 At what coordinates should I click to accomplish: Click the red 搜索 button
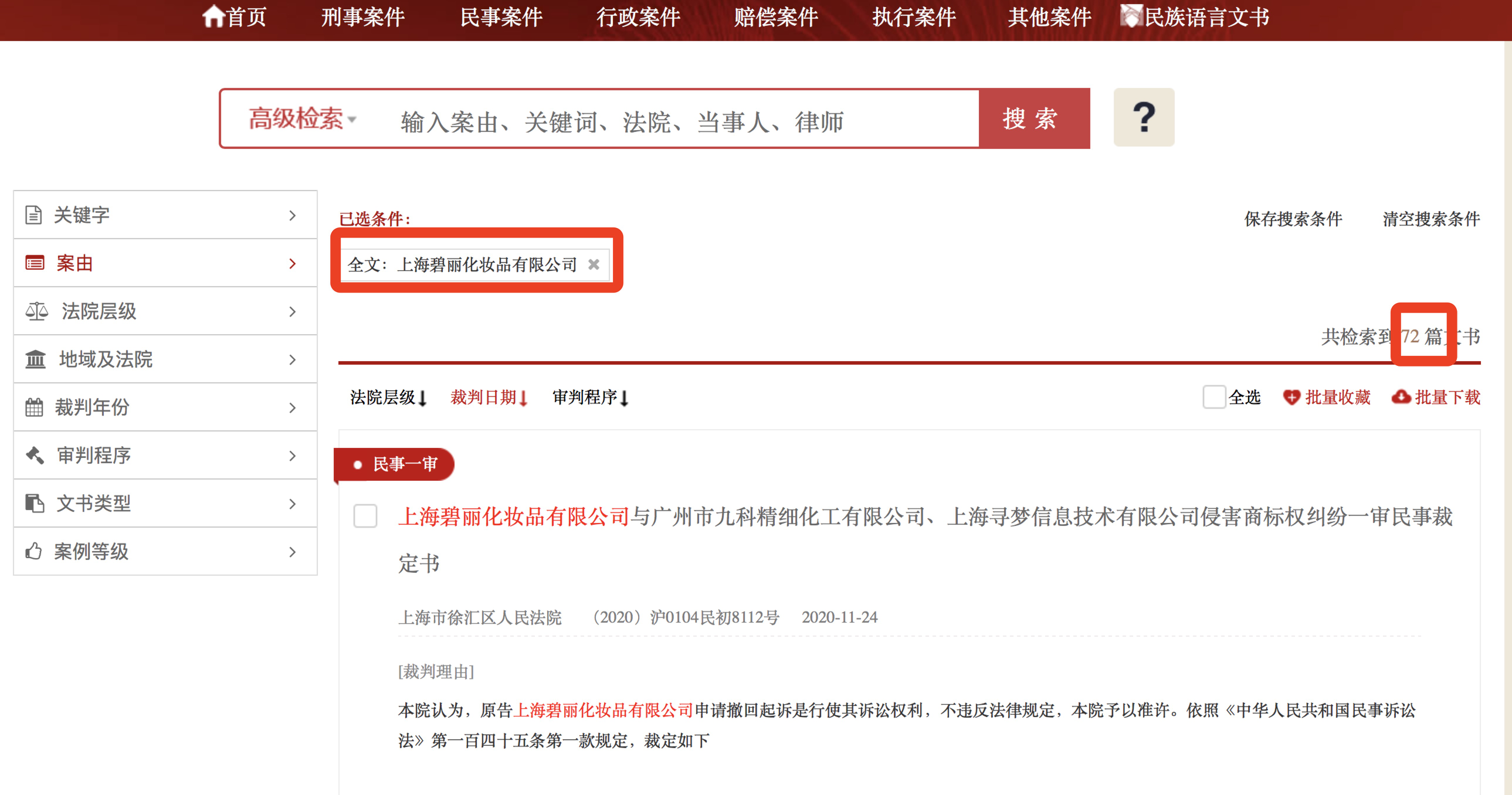1034,118
